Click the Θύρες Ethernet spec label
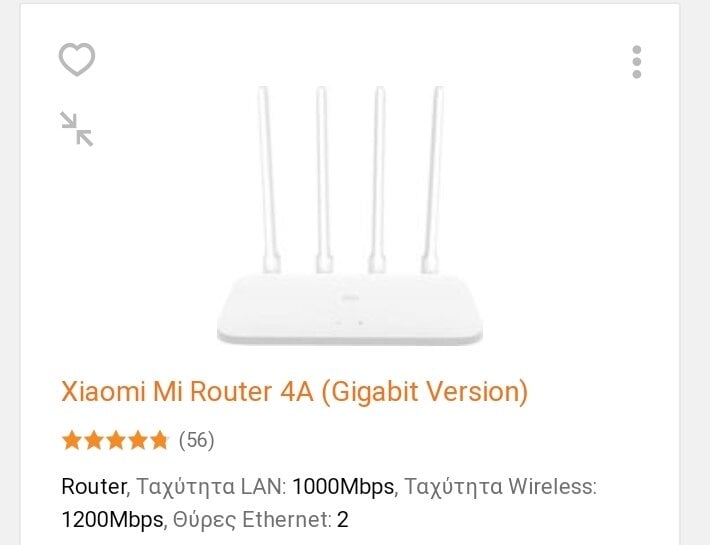 pos(252,519)
